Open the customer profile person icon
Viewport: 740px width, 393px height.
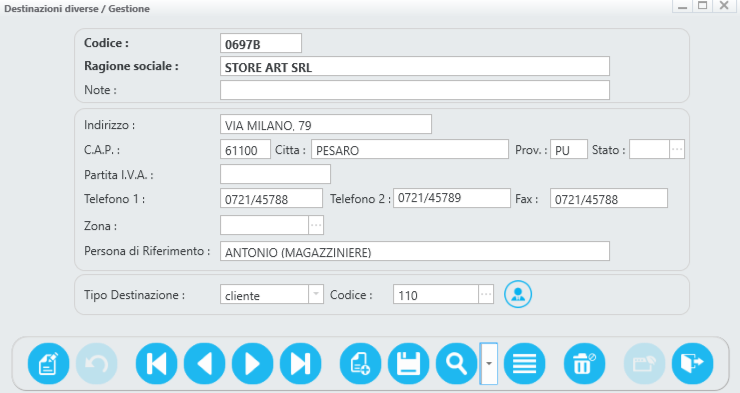tap(518, 294)
